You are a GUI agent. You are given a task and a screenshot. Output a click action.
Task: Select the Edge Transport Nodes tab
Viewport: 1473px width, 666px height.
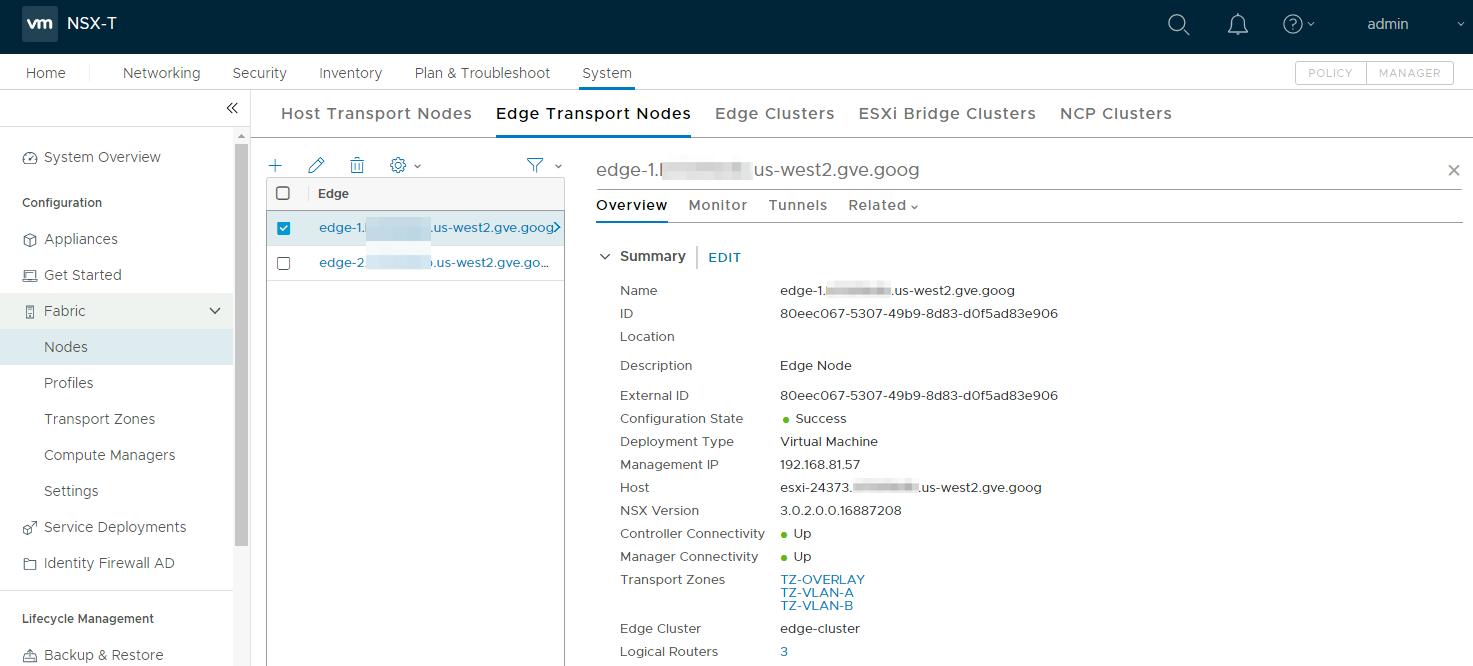[x=593, y=114]
